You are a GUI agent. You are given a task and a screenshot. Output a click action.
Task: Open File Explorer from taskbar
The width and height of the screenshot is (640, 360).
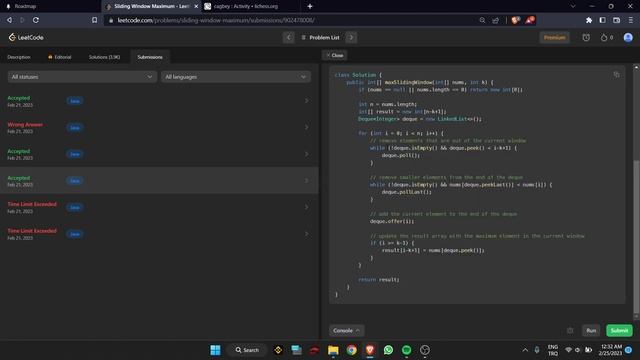click(333, 350)
